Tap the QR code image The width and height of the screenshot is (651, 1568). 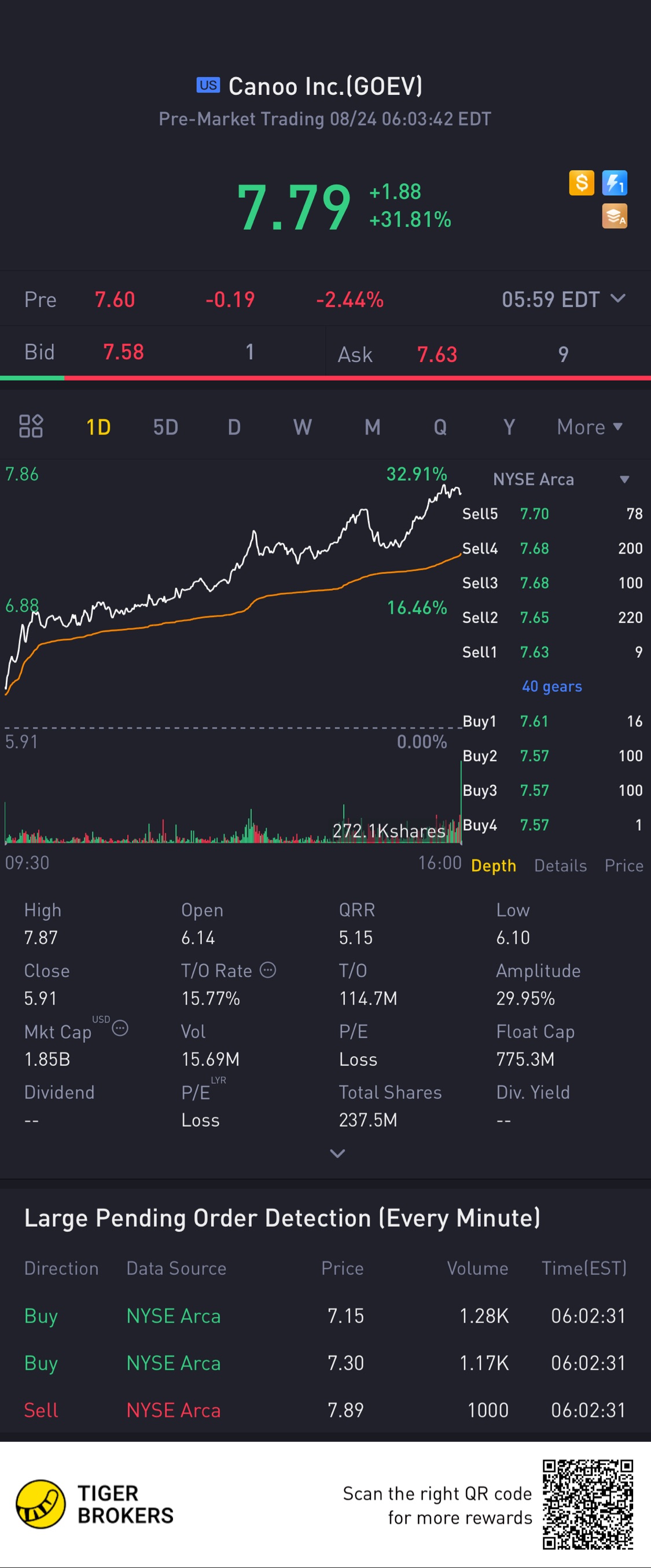click(x=588, y=1504)
